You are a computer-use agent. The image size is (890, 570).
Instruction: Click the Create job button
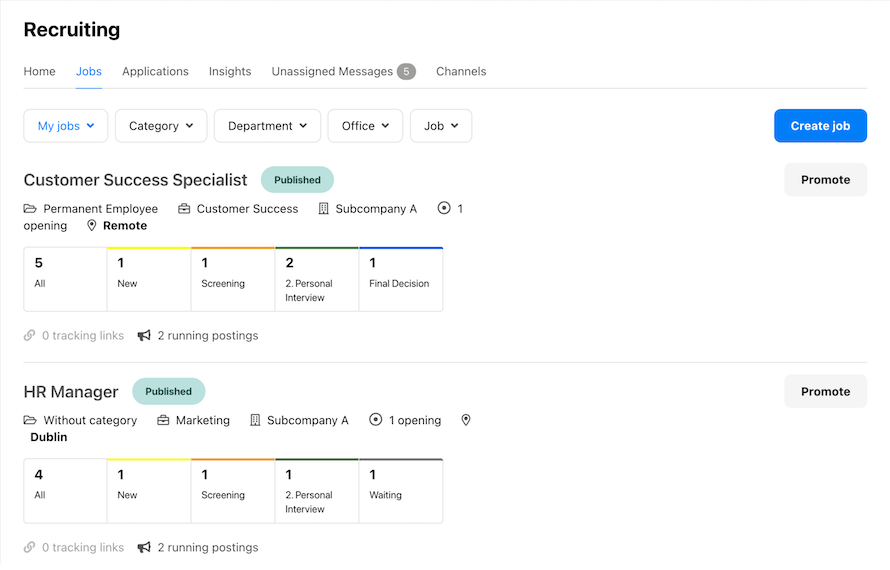point(820,126)
